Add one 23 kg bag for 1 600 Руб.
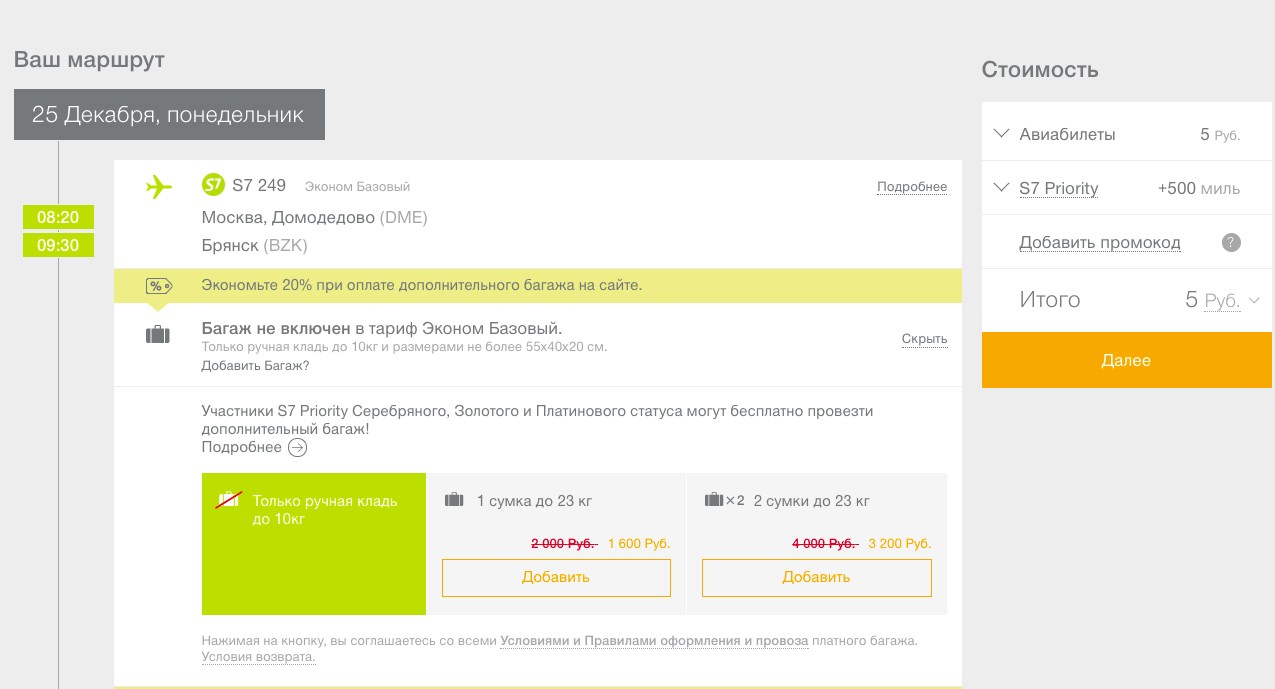The image size is (1275, 689). 556,577
